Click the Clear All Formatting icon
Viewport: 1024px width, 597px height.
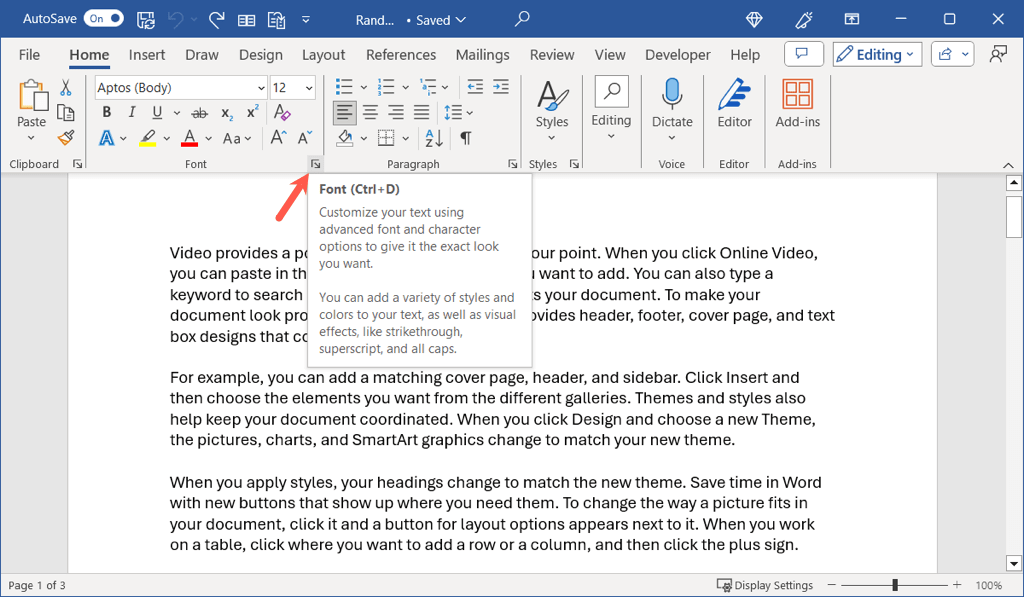click(x=282, y=113)
